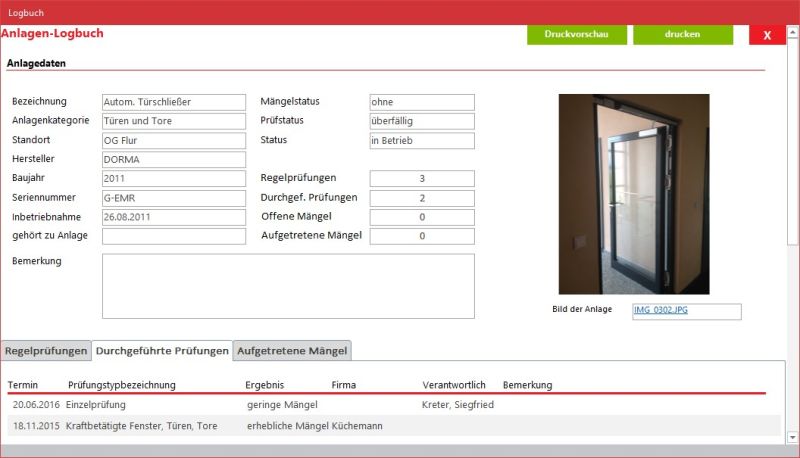Sort by the Termin column header
Screen dimensions: 800x458
coord(23,385)
